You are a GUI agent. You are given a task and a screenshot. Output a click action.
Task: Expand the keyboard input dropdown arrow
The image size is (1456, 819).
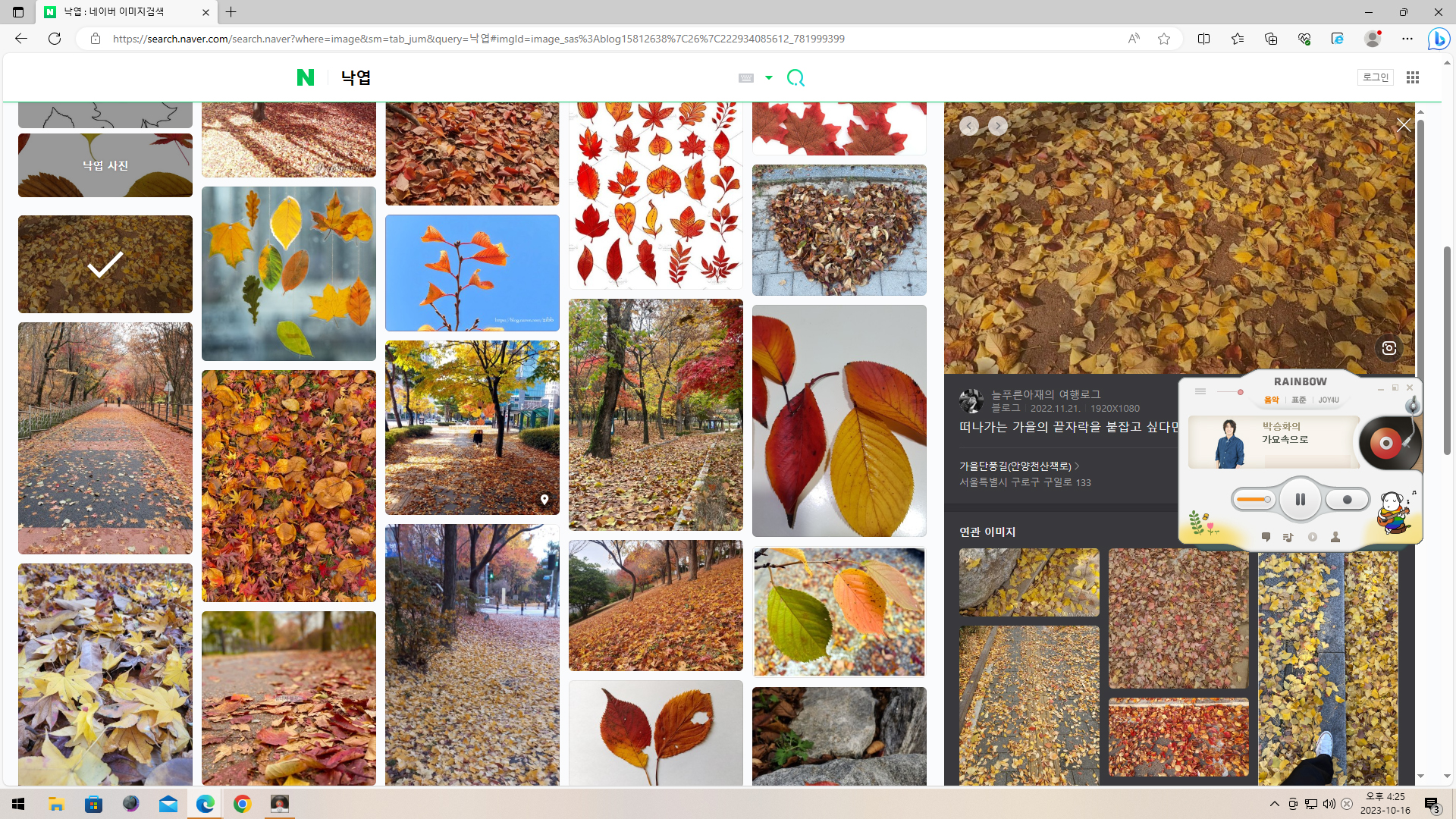point(769,77)
